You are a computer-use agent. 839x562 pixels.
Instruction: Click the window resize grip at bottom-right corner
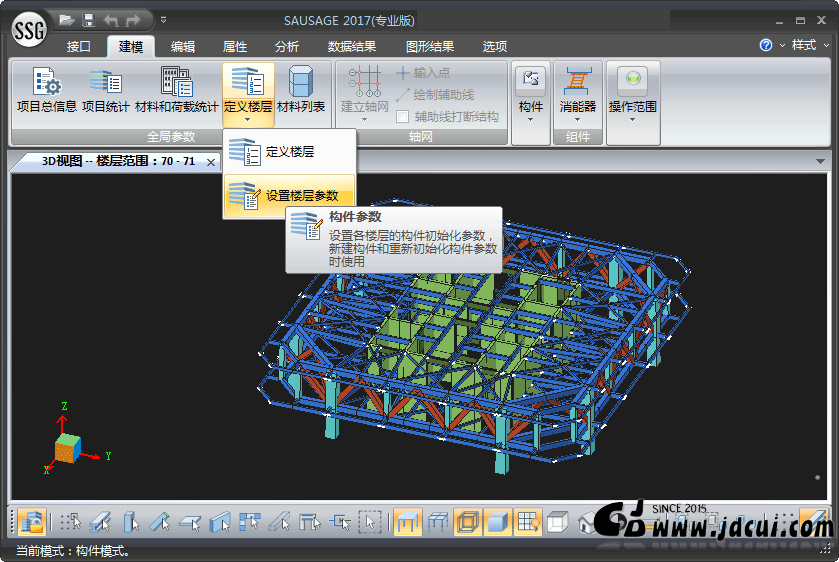point(827,551)
